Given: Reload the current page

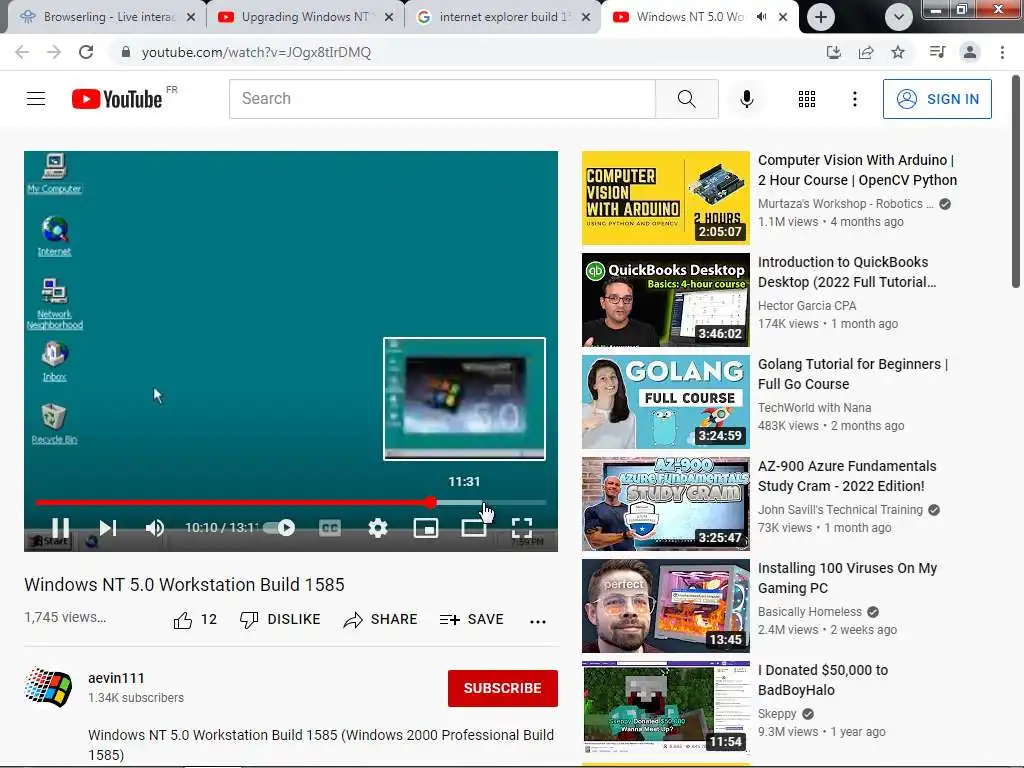Looking at the screenshot, I should point(86,52).
